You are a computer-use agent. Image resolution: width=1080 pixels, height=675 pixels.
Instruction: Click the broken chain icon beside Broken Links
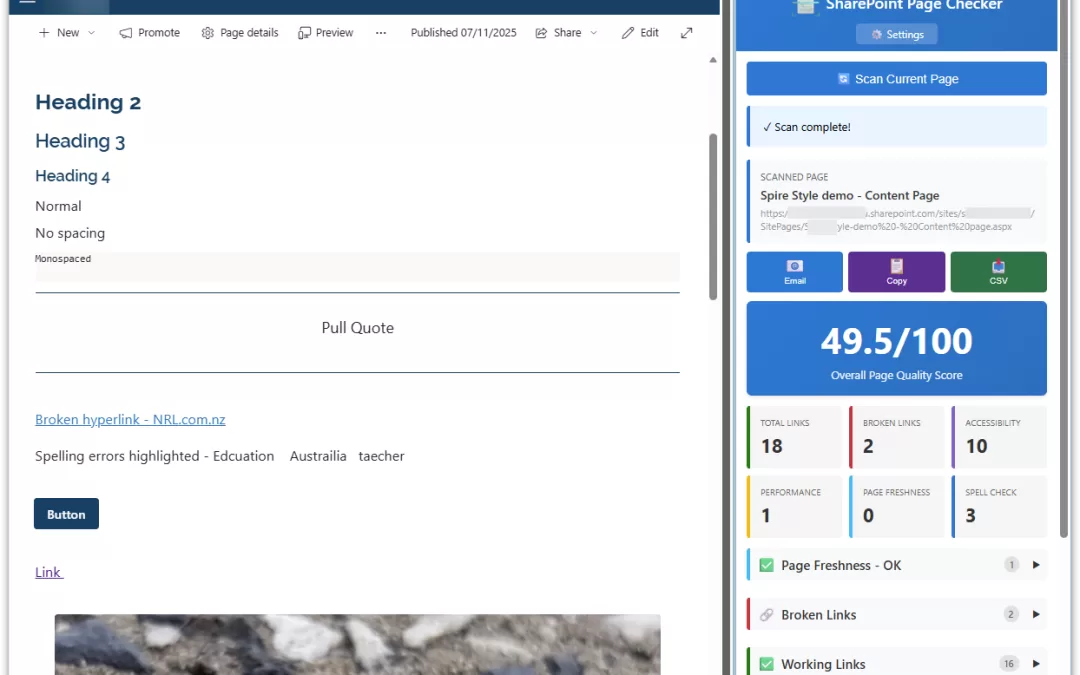coord(766,614)
